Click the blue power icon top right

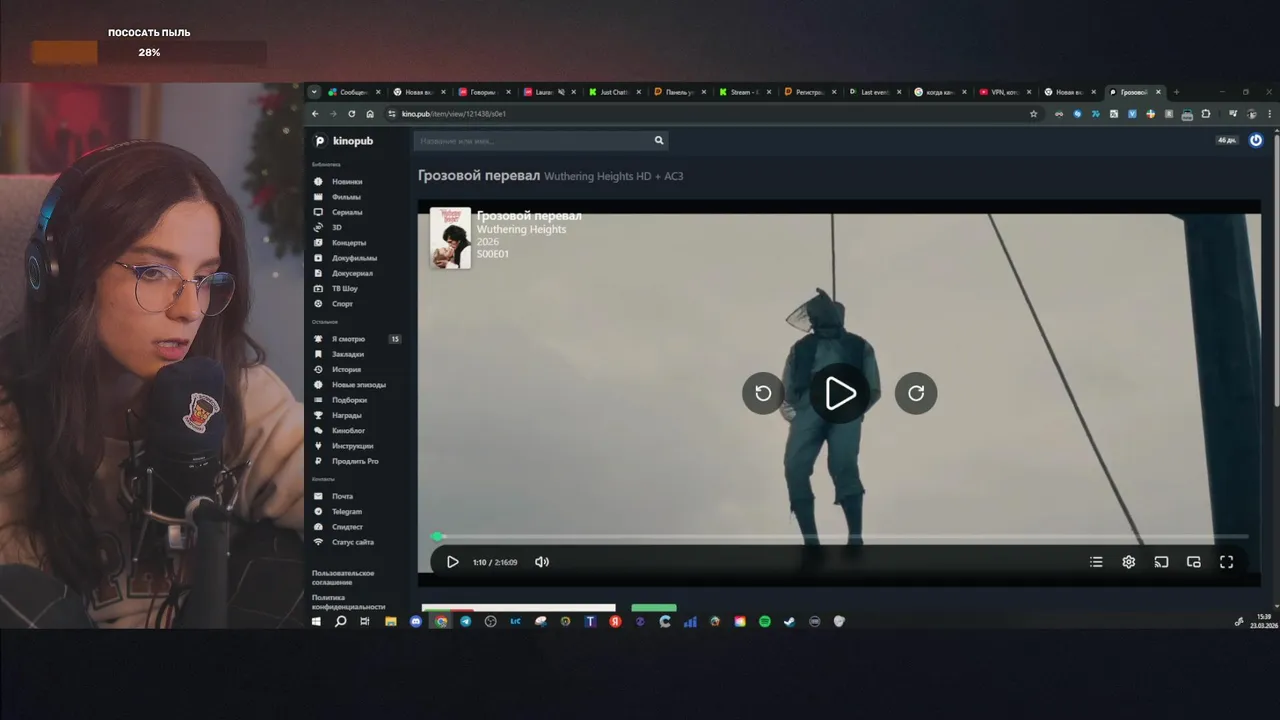pos(1256,140)
